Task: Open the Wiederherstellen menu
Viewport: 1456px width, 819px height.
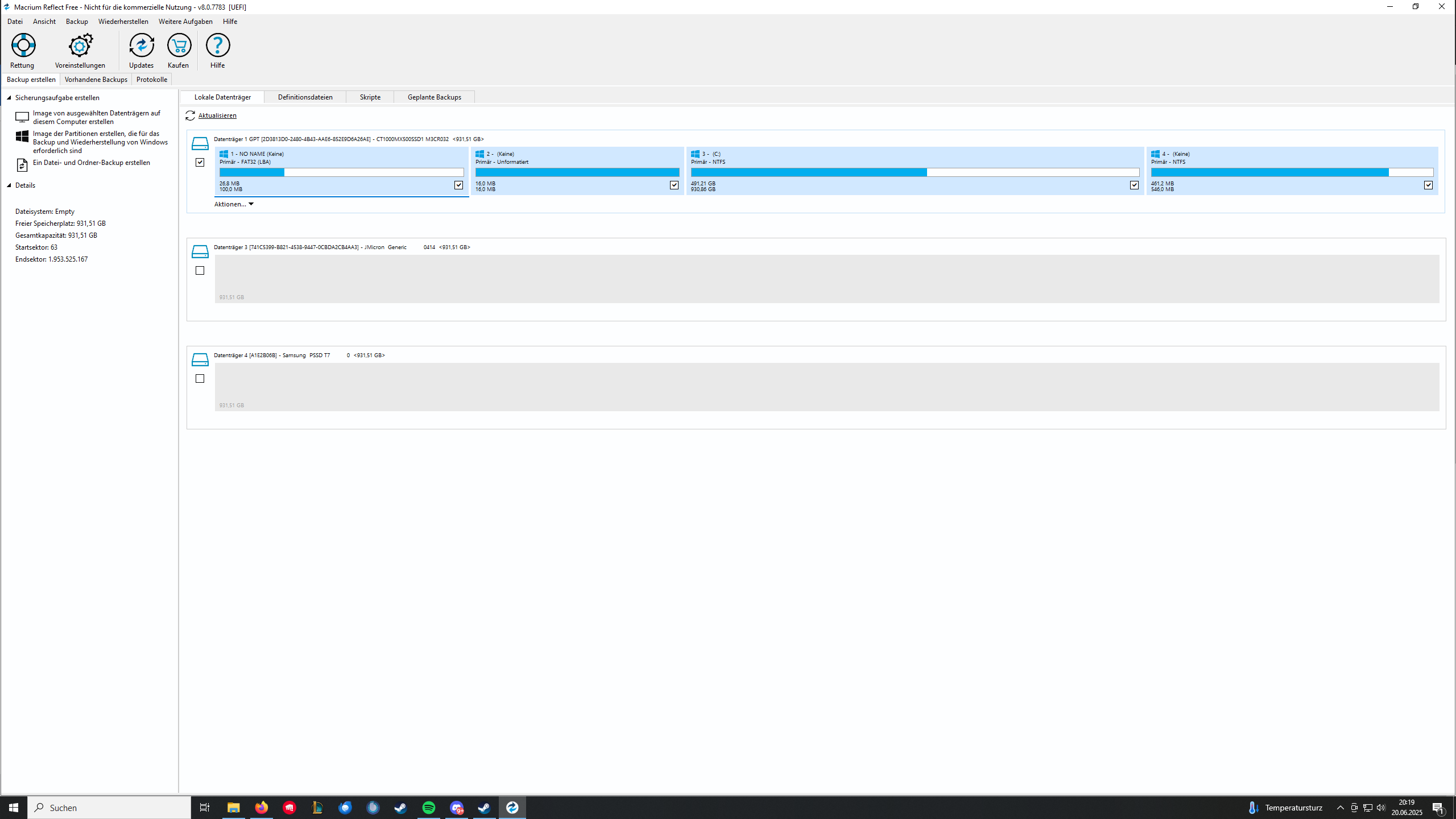Action: 123,22
